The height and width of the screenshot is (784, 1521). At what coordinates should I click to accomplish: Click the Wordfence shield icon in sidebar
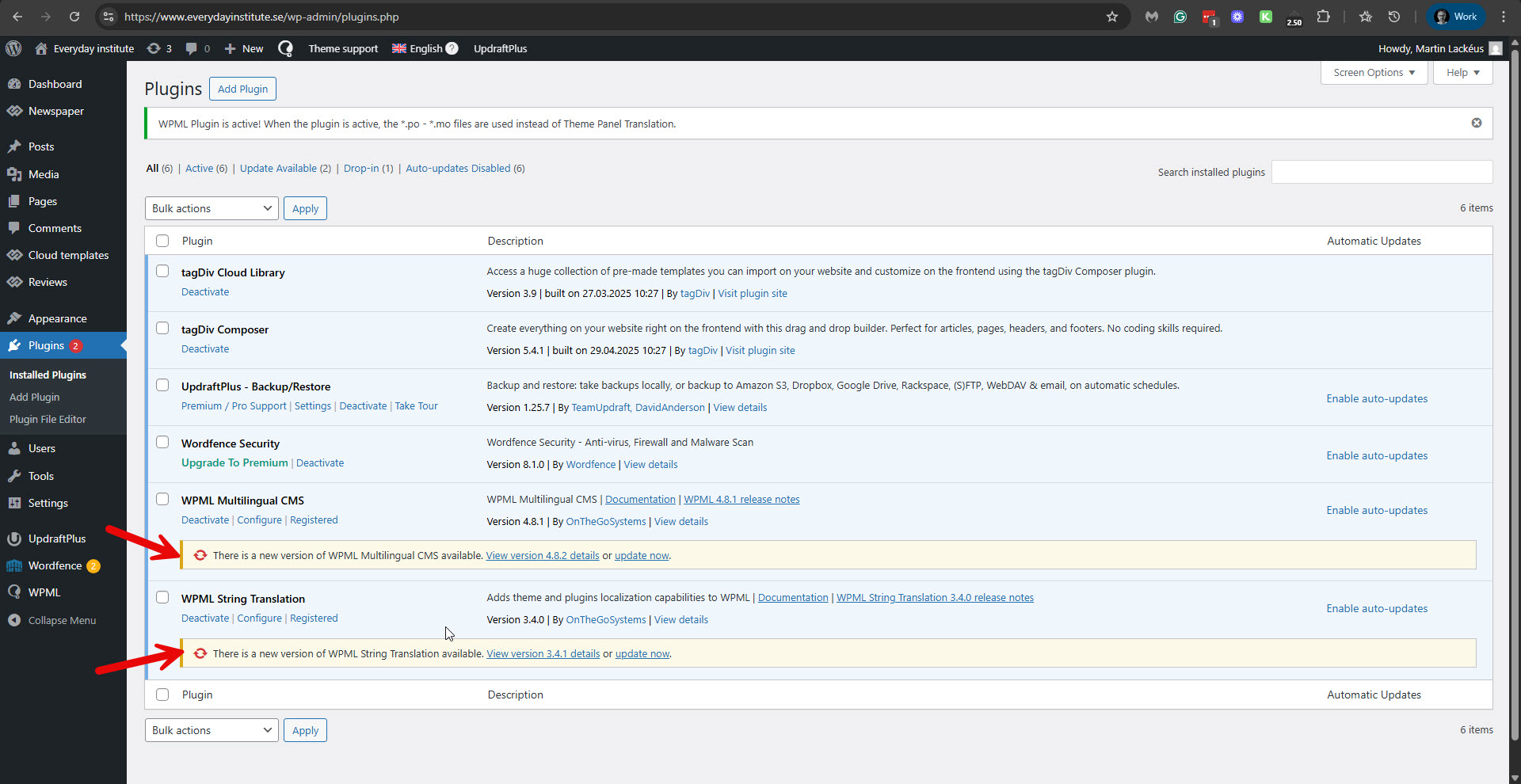point(14,565)
